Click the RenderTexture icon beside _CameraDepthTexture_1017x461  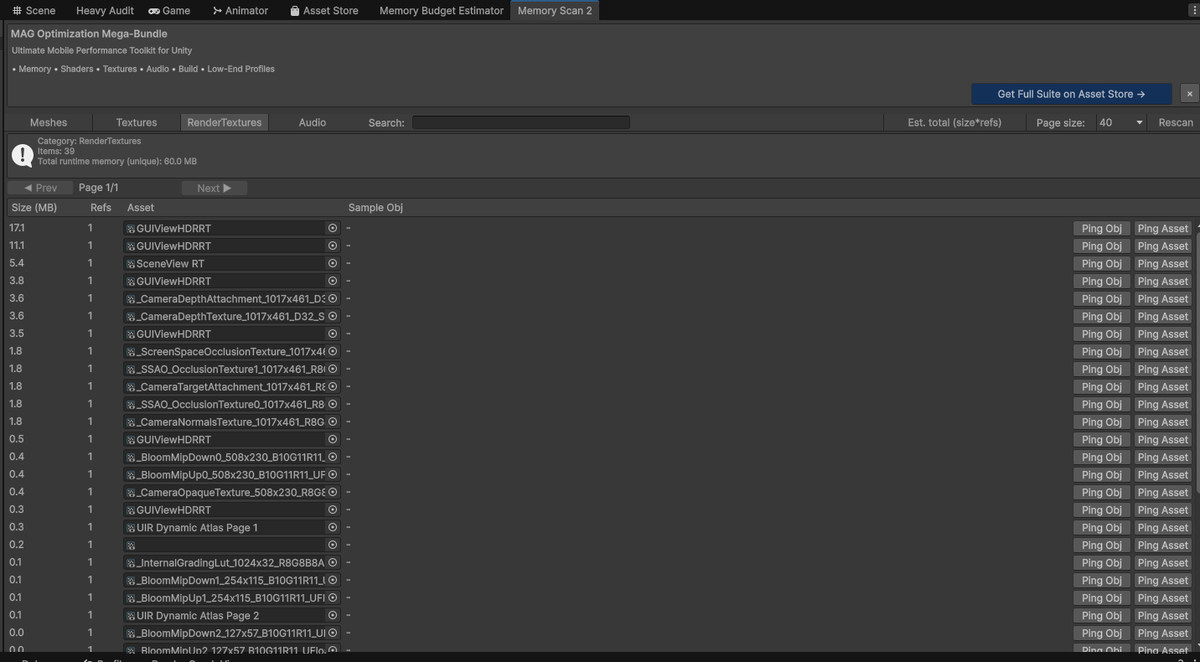tap(128, 316)
